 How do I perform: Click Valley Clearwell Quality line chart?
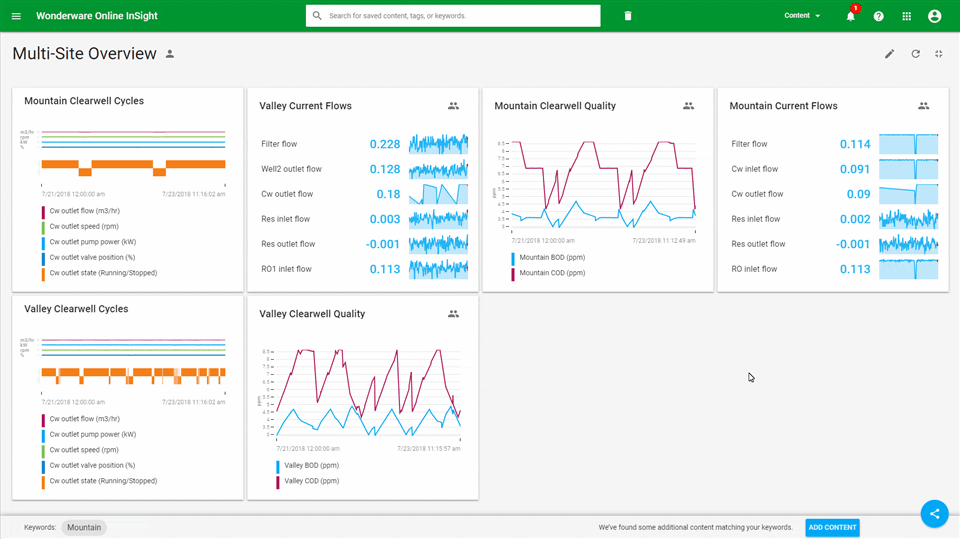(x=369, y=393)
